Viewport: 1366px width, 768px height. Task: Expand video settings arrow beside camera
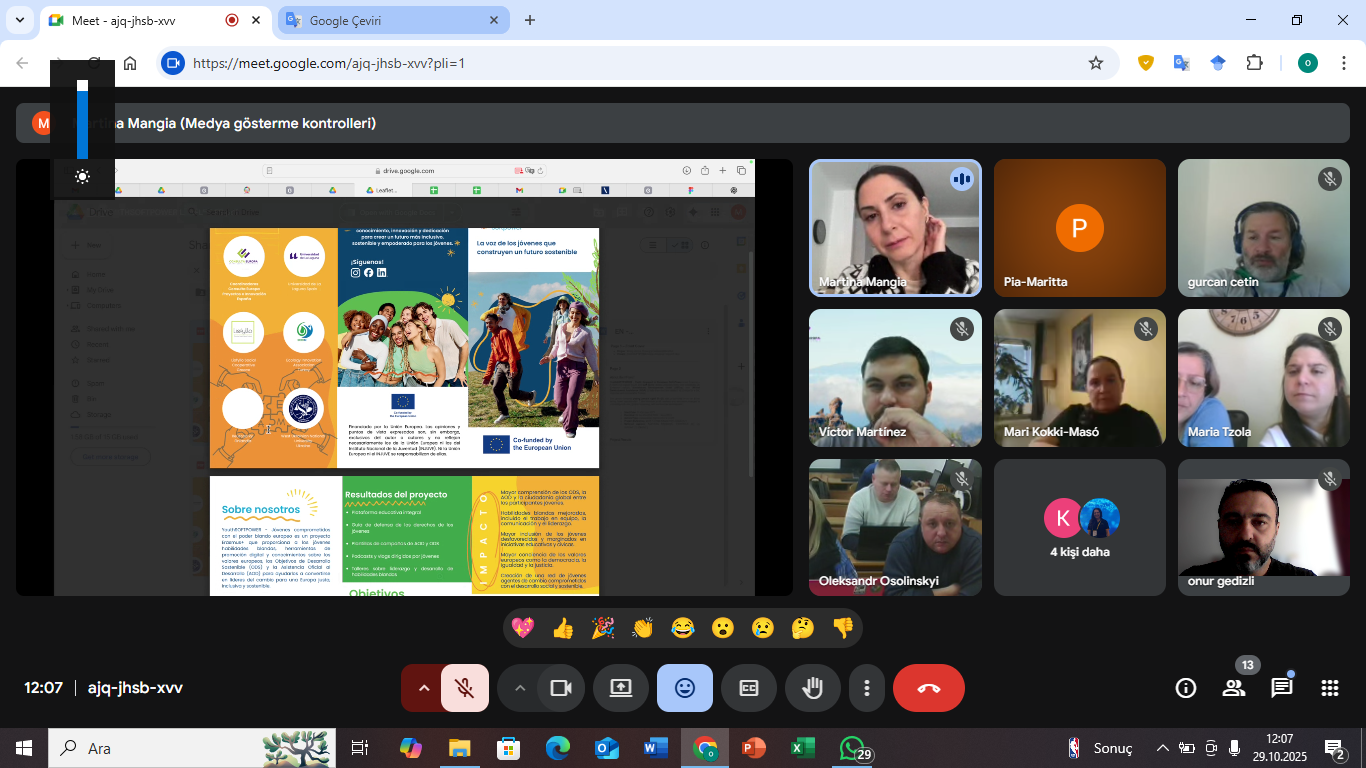(519, 688)
